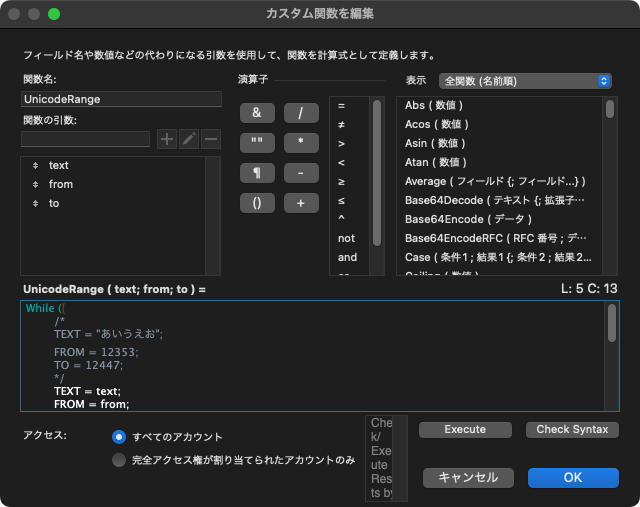Click the Execute button
The height and width of the screenshot is (507, 640).
click(465, 430)
